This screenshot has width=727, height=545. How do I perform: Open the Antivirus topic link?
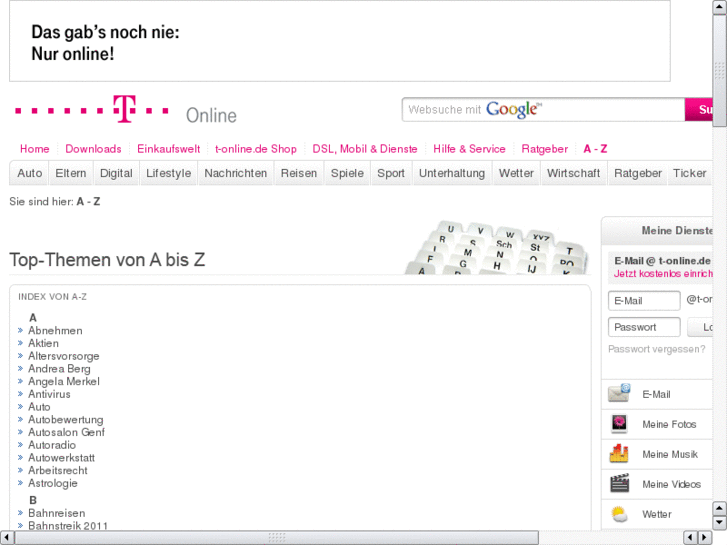(49, 394)
